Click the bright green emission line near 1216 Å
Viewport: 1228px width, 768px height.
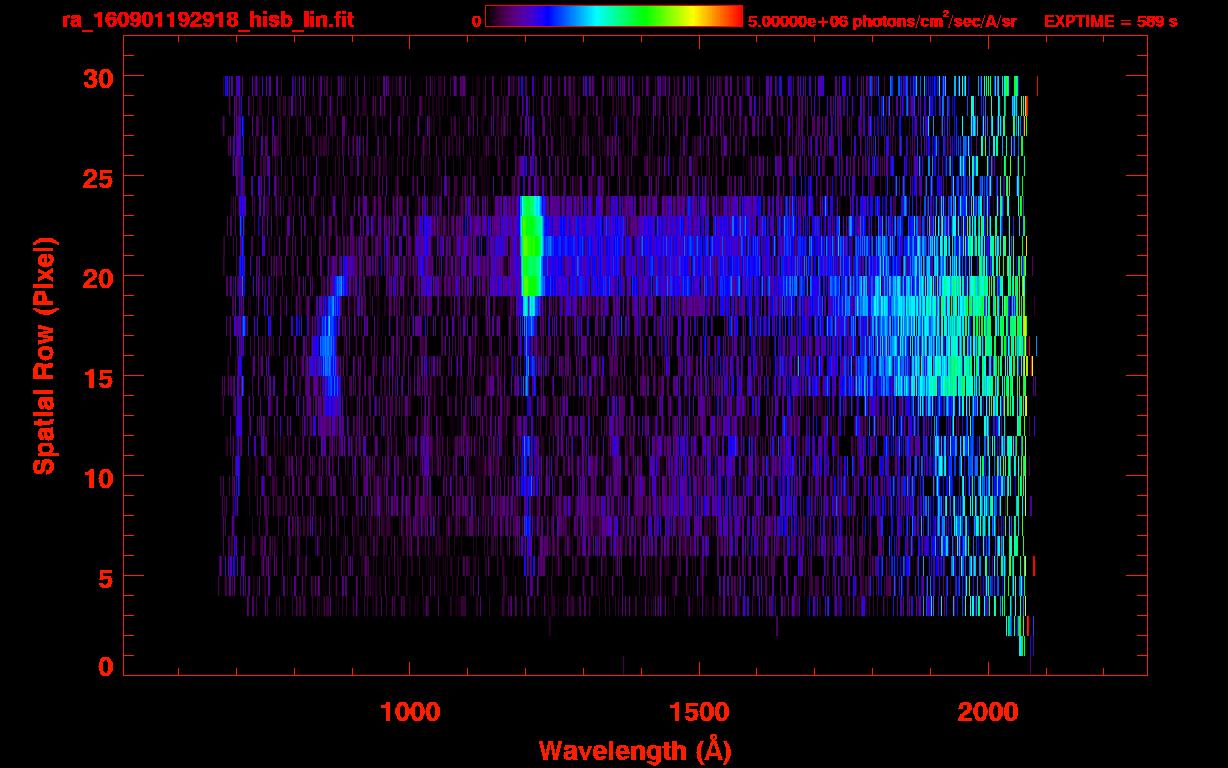531,246
